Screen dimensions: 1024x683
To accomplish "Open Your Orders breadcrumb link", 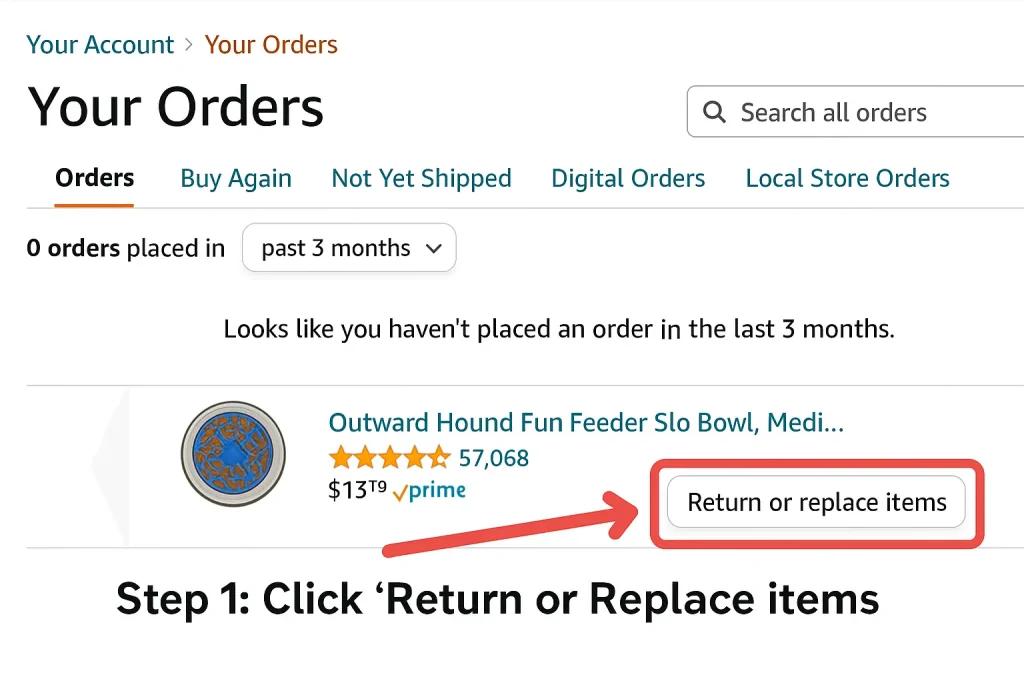I will pos(271,44).
